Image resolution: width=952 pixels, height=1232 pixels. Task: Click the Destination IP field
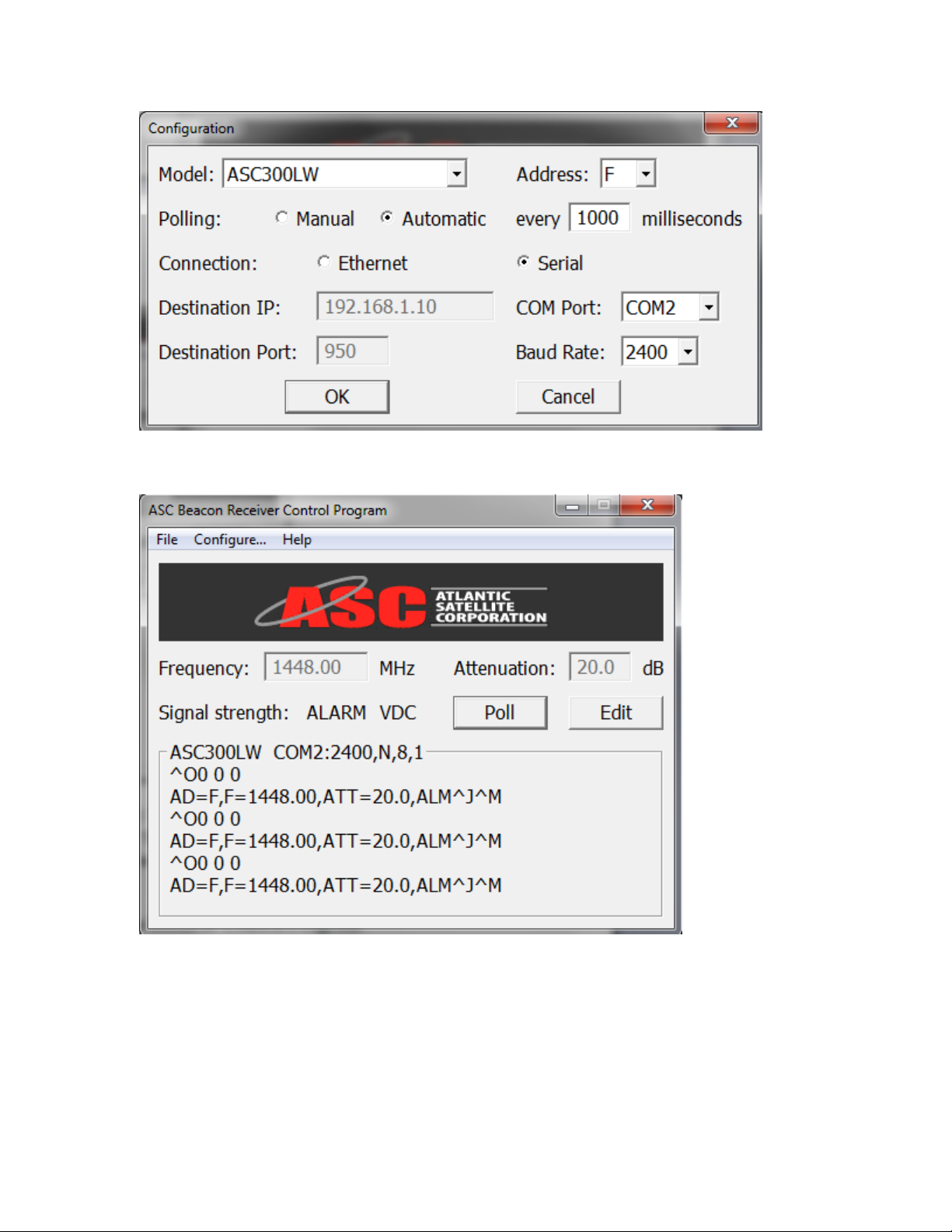[x=405, y=306]
